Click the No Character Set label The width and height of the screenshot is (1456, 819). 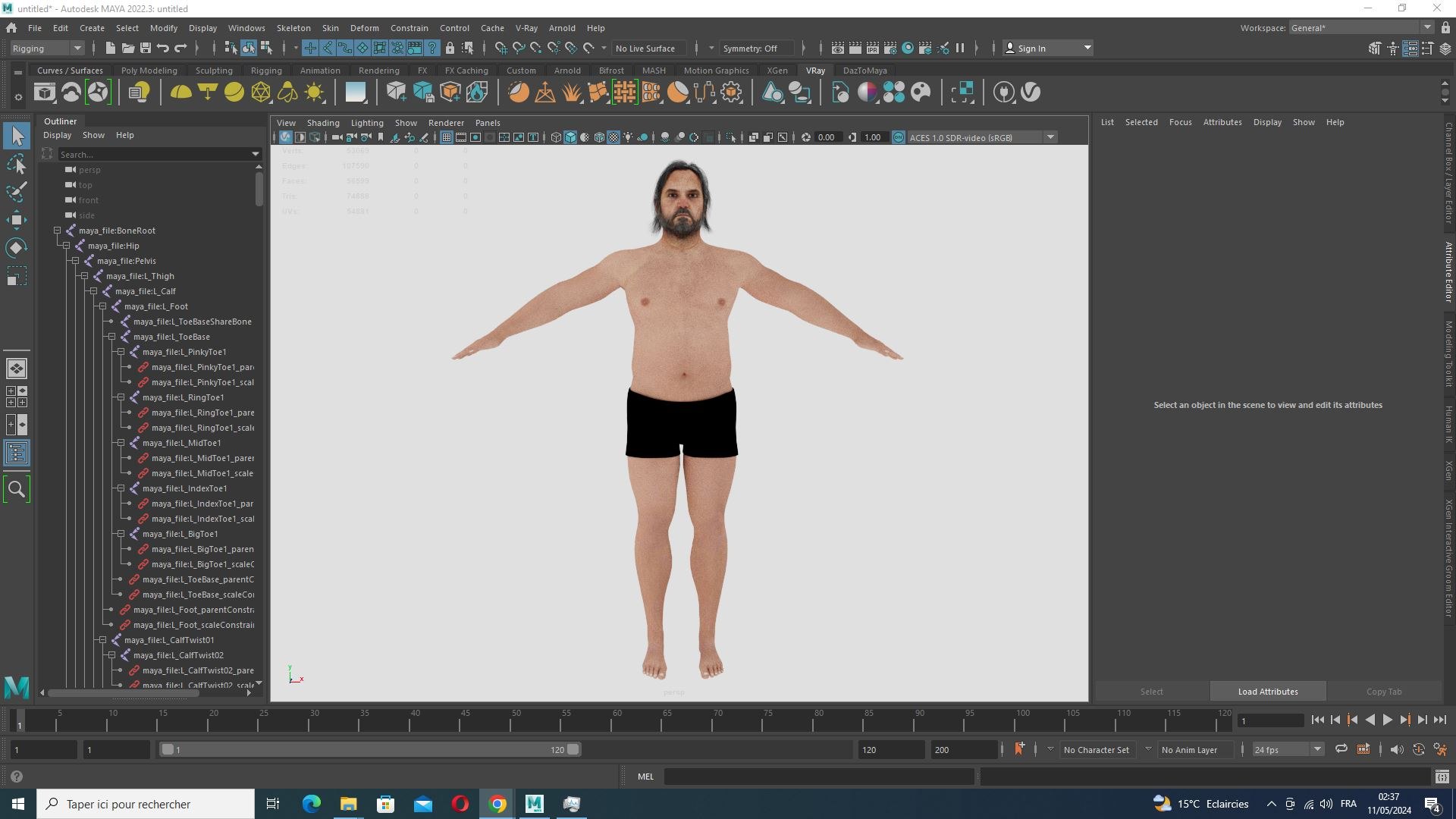1096,750
